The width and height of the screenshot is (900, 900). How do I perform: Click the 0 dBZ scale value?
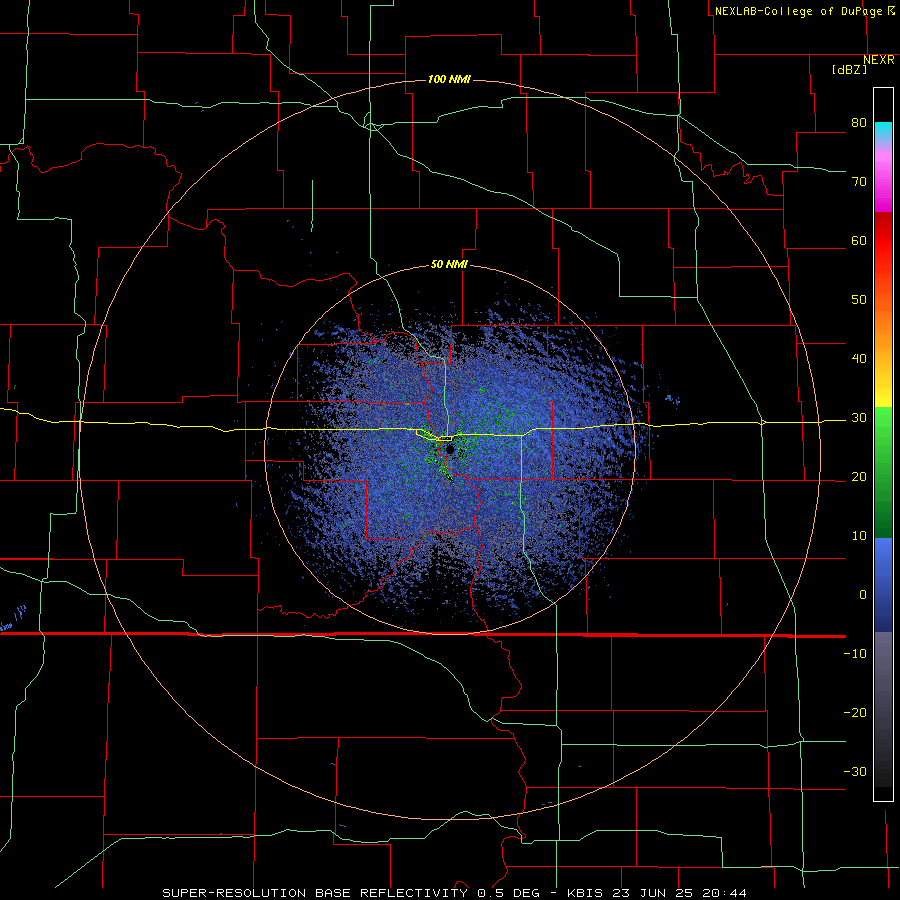click(x=863, y=595)
